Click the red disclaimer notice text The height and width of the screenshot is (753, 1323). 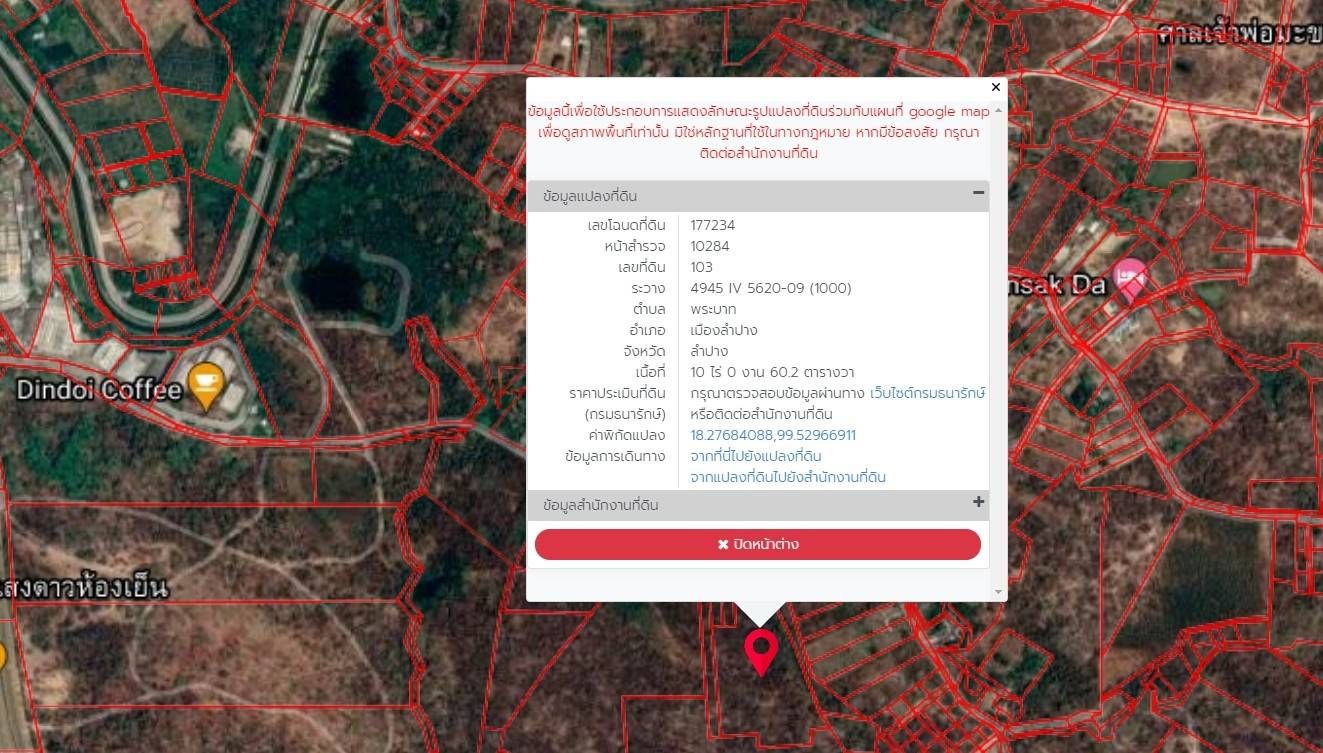[758, 132]
